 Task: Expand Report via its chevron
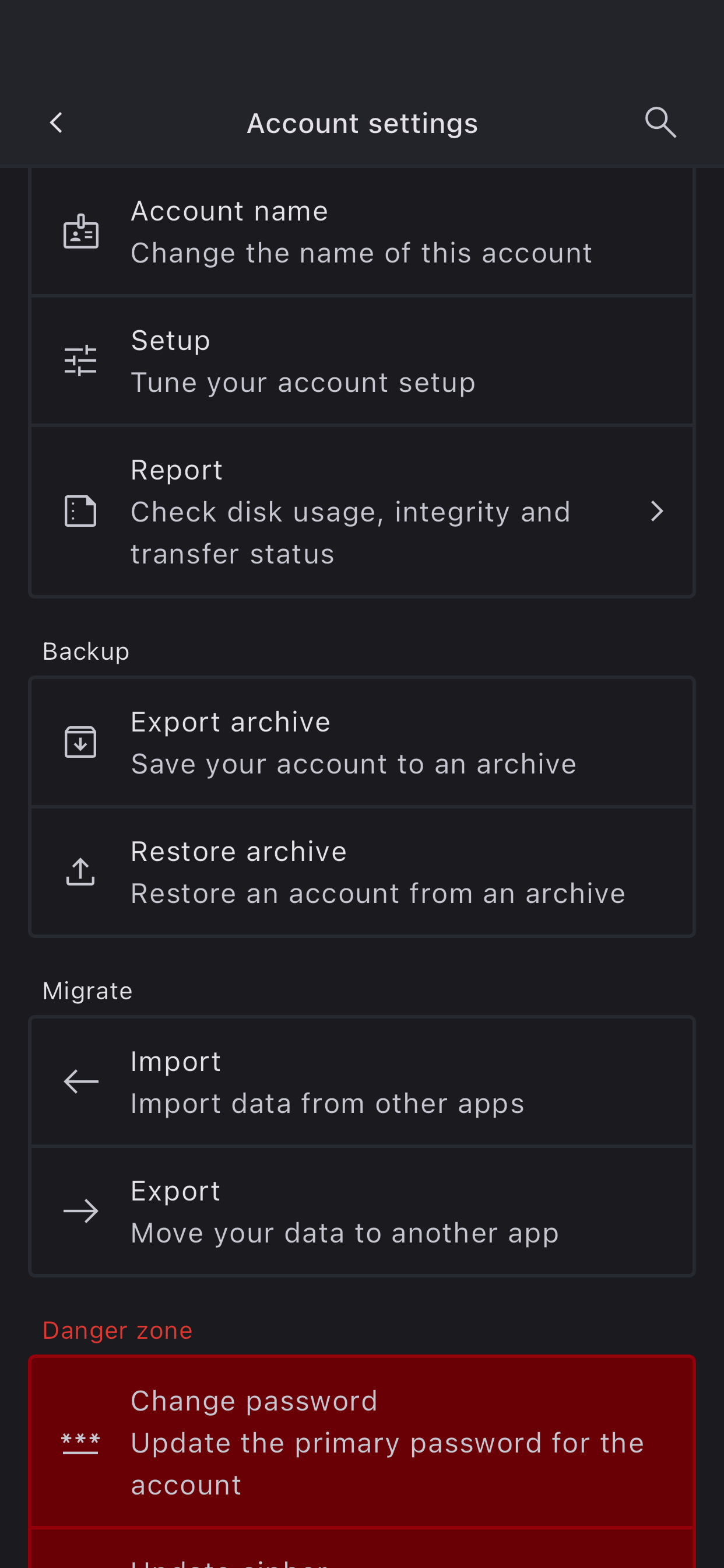[656, 512]
